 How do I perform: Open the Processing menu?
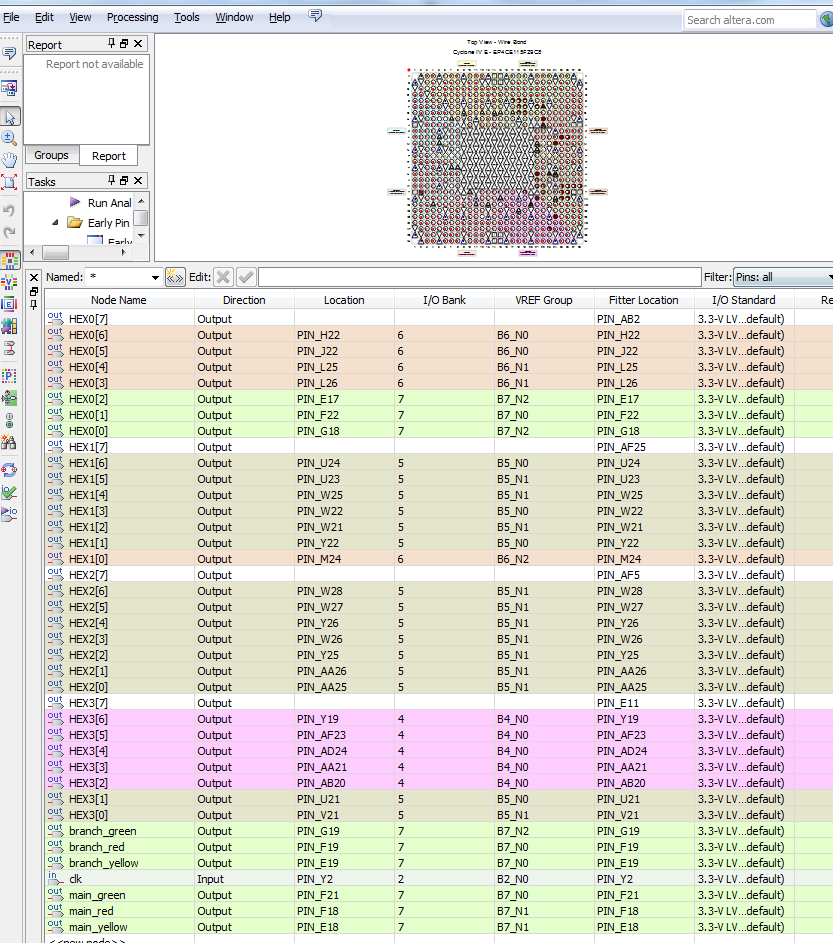[x=132, y=16]
